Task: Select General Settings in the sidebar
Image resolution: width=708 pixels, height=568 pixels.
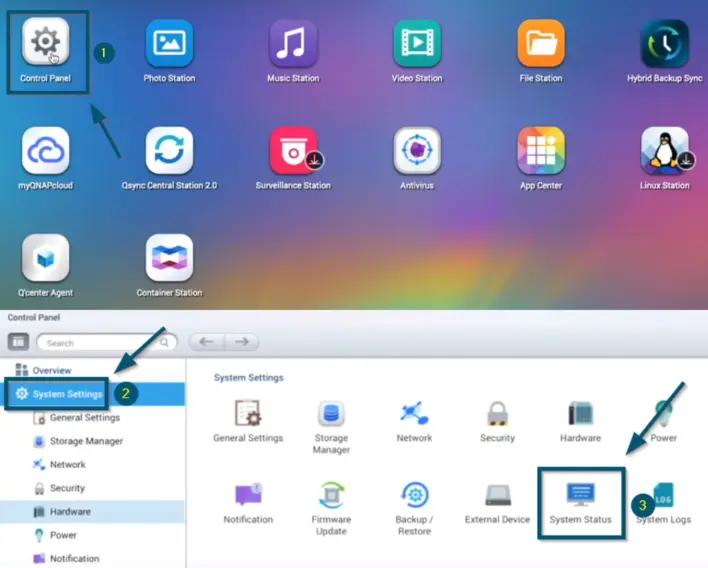Action: pos(93,418)
